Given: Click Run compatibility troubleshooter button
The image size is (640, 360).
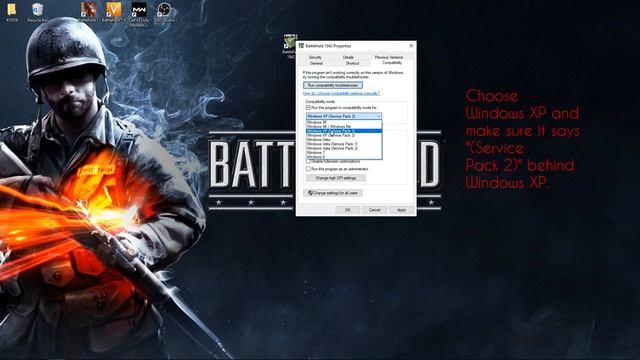Looking at the screenshot, I should point(333,85).
